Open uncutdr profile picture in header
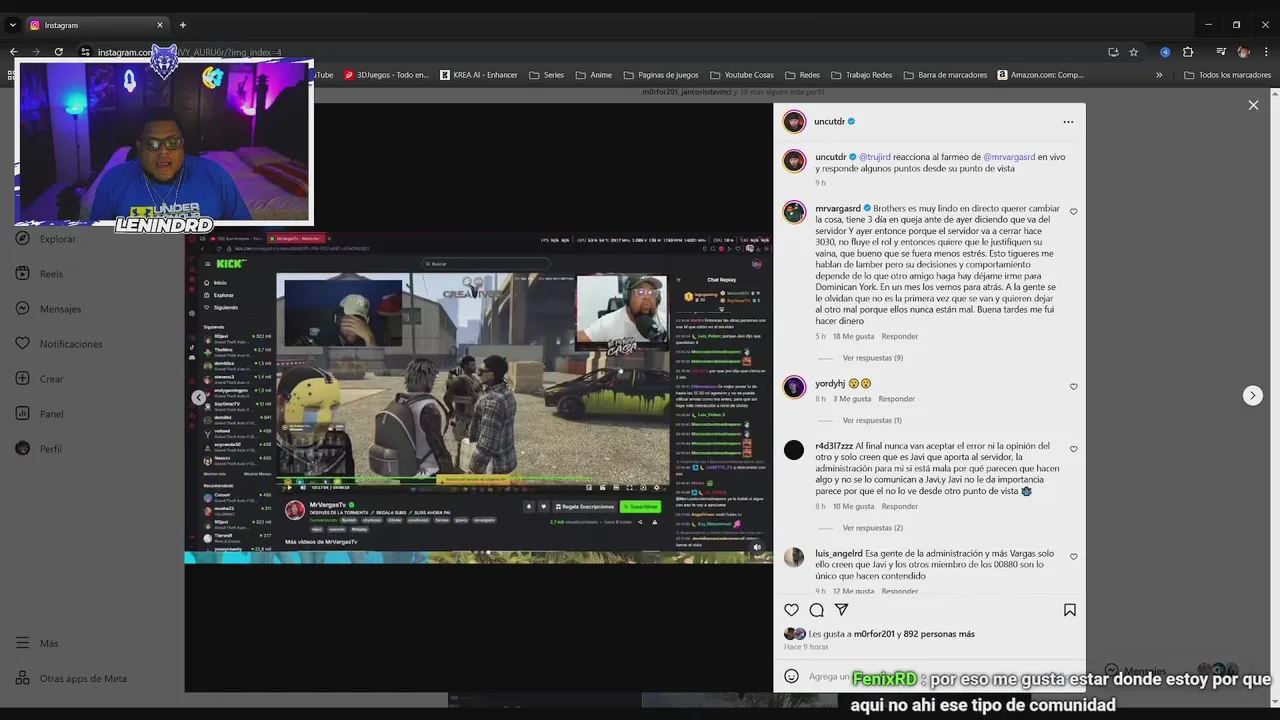 pos(794,122)
